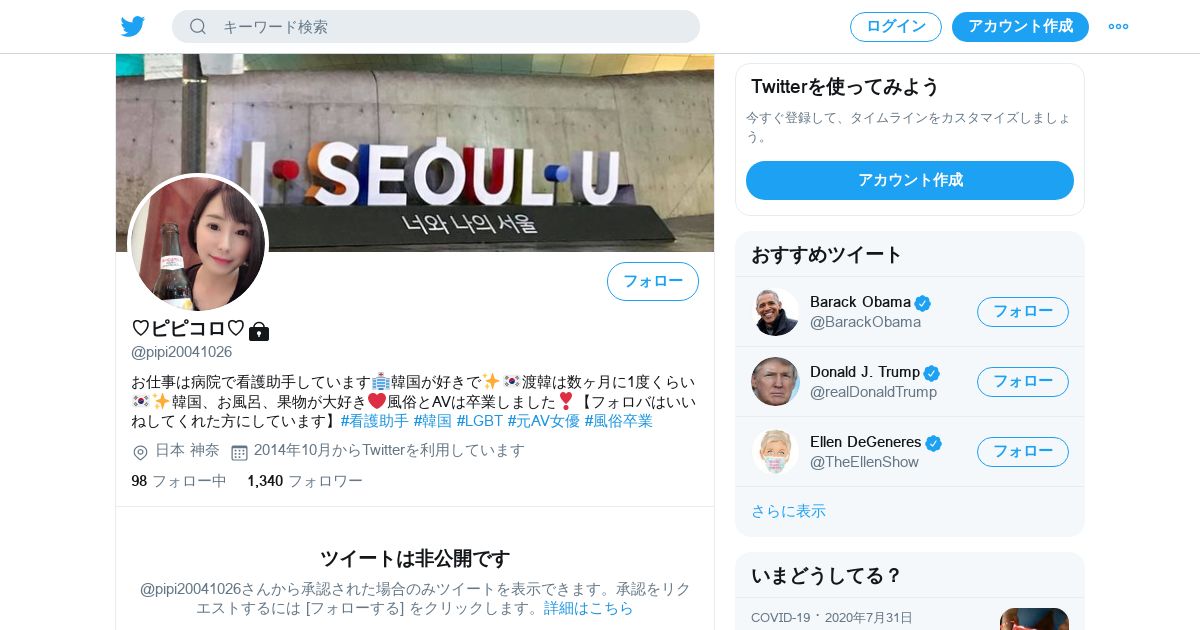Click the search magnifier icon

click(x=197, y=26)
